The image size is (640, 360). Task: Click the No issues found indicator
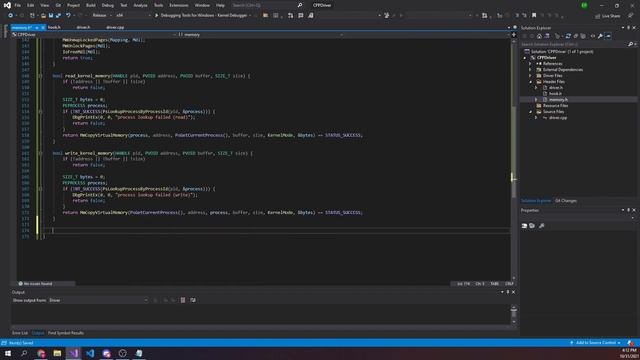pos(35,284)
